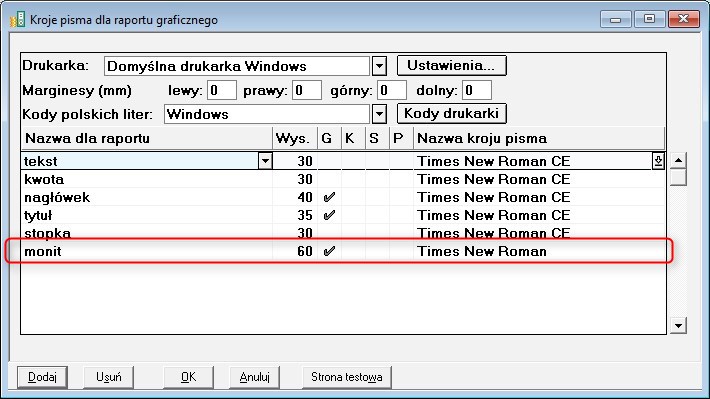Click the Kody drukarki button
Viewport: 710px width, 399px height.
[x=451, y=113]
